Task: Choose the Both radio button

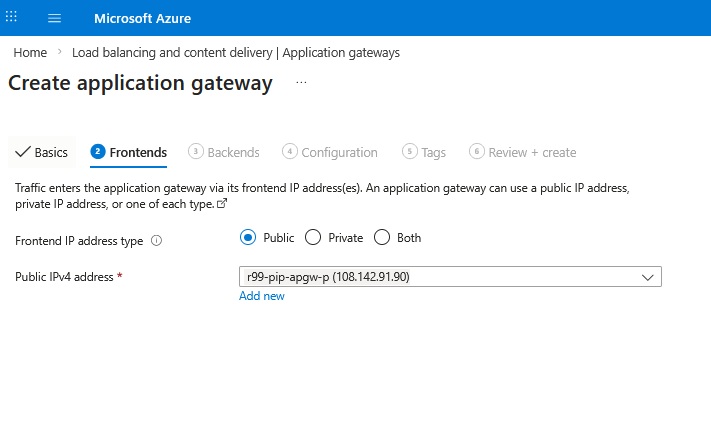Action: [381, 238]
